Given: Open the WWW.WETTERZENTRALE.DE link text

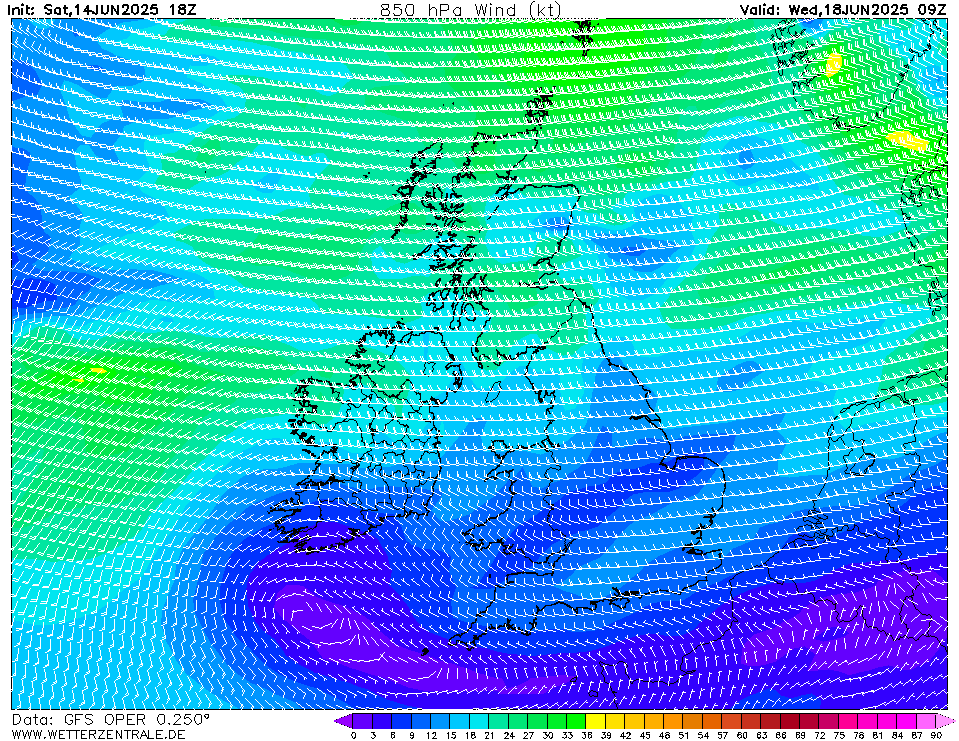Looking at the screenshot, I should click(x=98, y=734).
